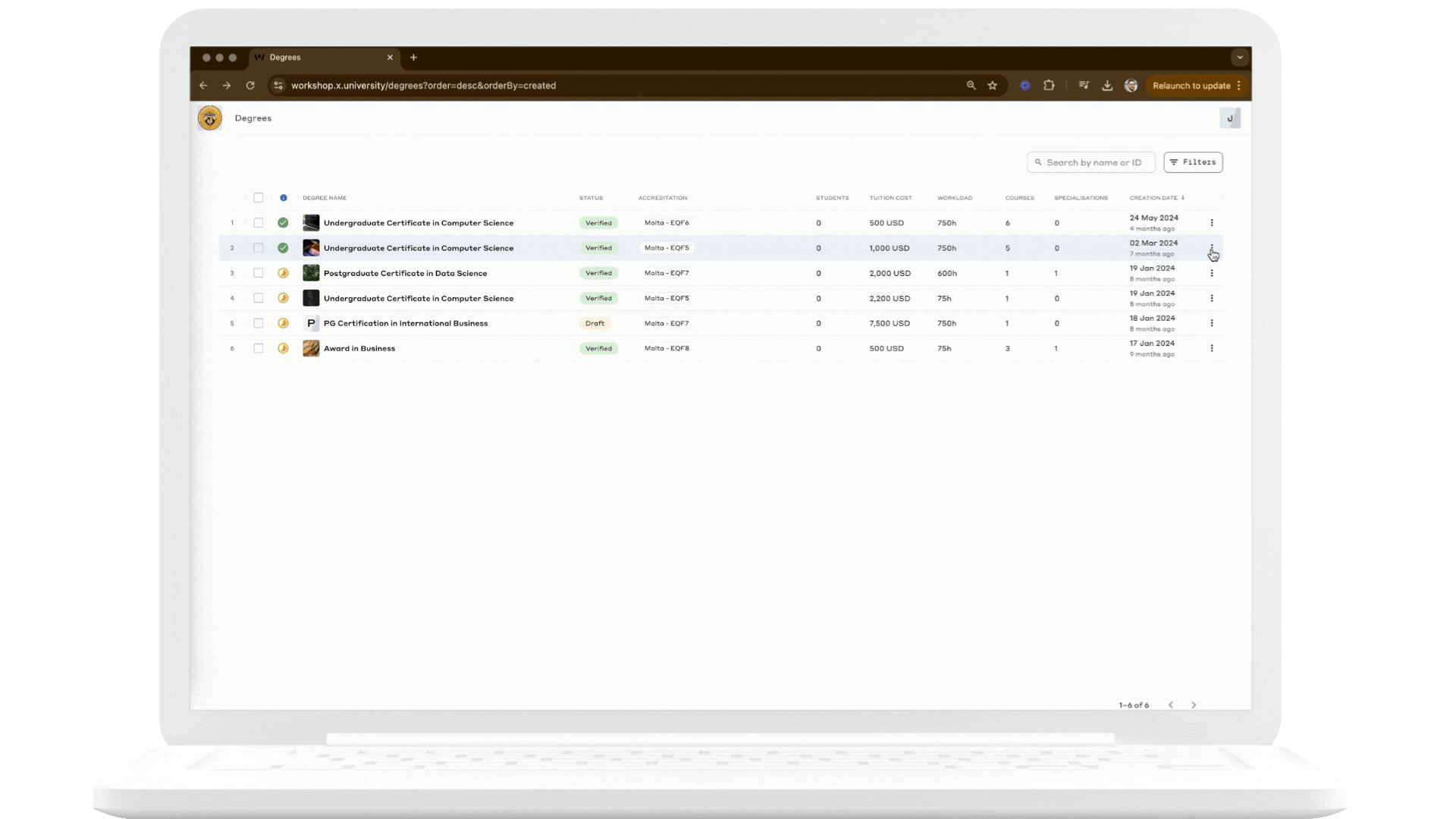Open the browser profile menu dropdown
This screenshot has width=1456, height=819.
pyautogui.click(x=1131, y=86)
